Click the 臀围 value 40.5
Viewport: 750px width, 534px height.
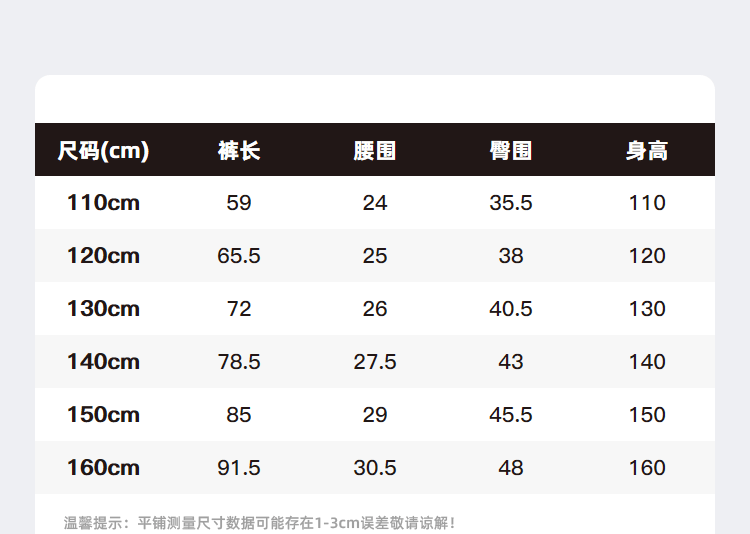click(511, 309)
